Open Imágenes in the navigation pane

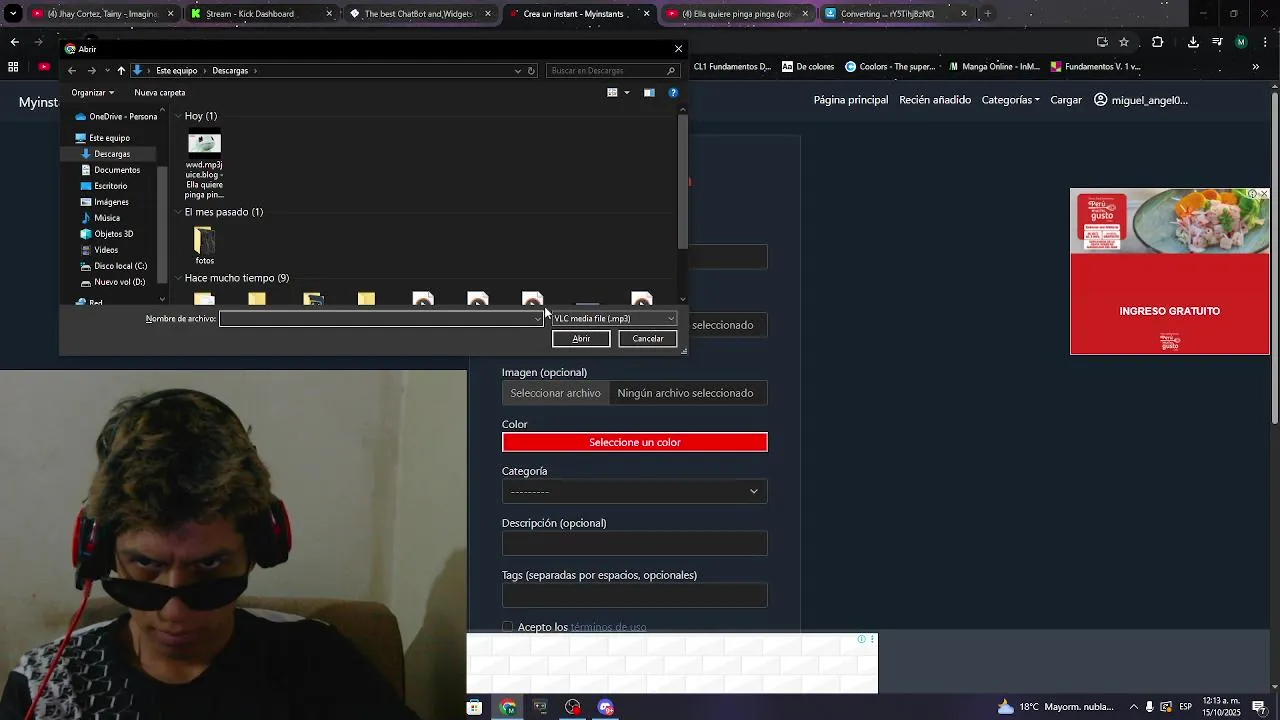(x=104, y=202)
